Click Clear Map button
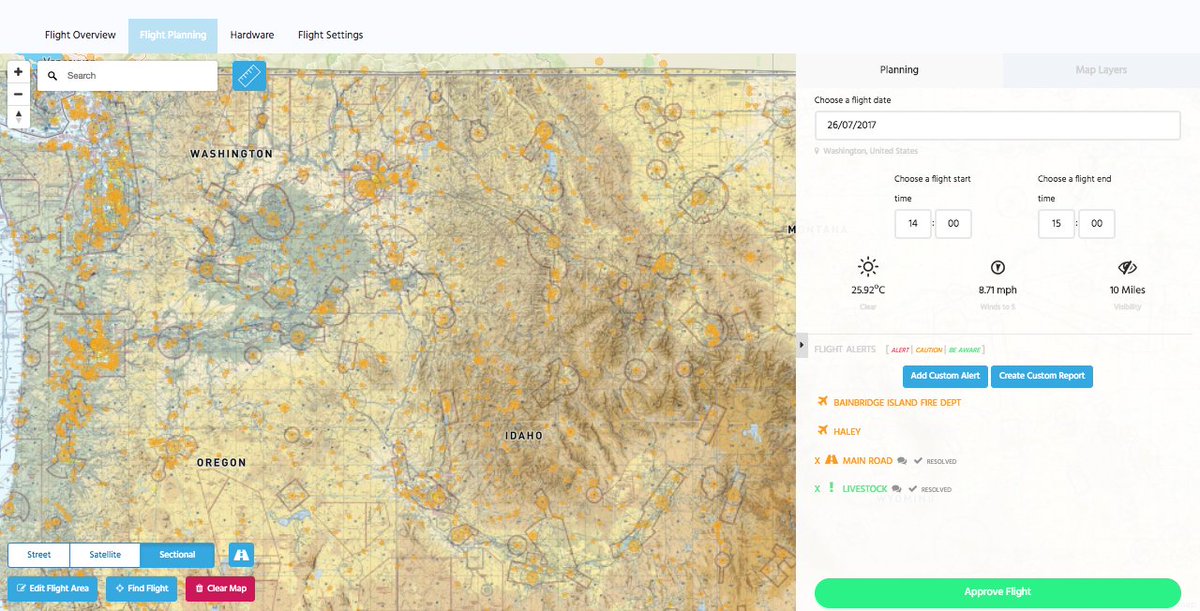The width and height of the screenshot is (1200, 611). (220, 589)
